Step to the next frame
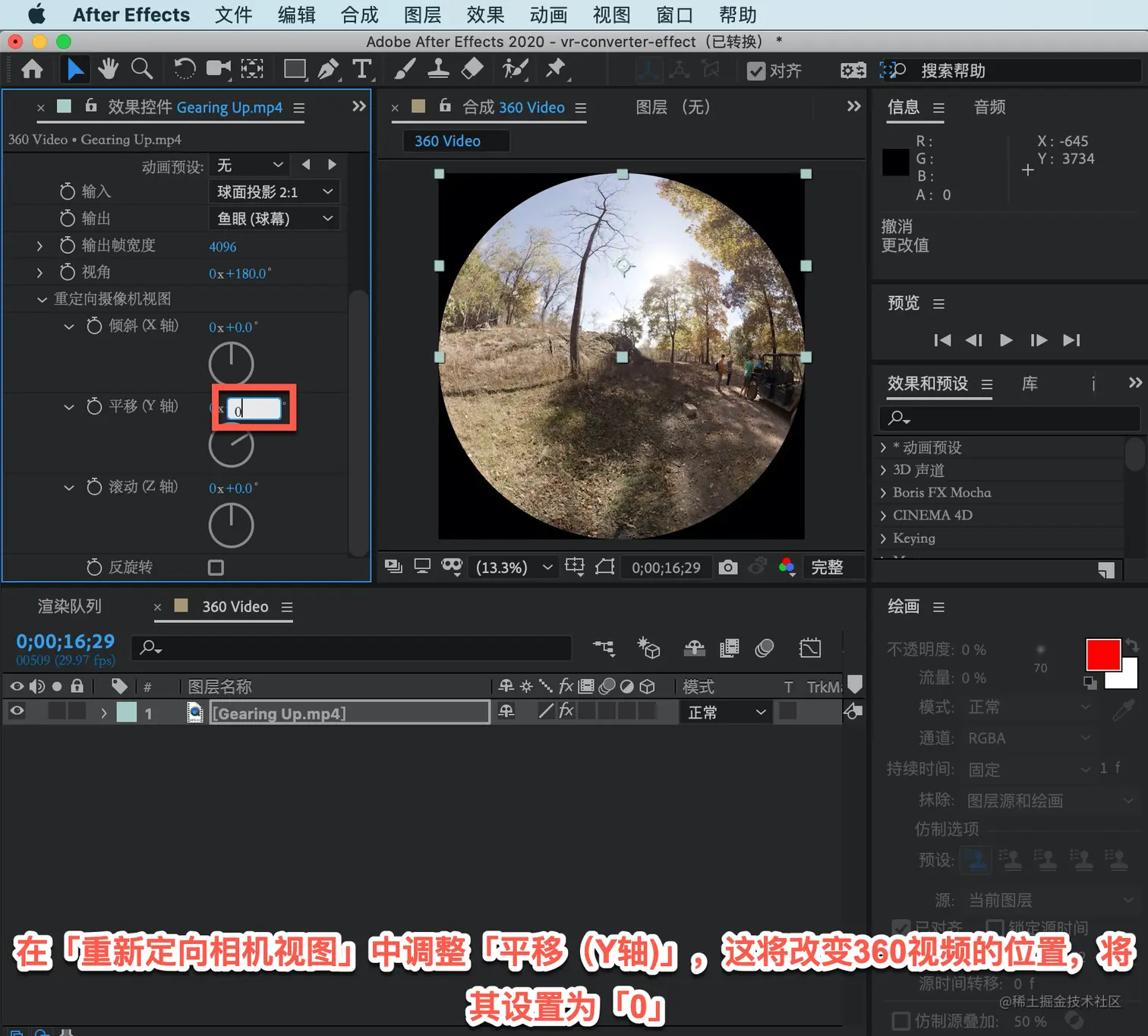Image resolution: width=1148 pixels, height=1036 pixels. 1039,340
